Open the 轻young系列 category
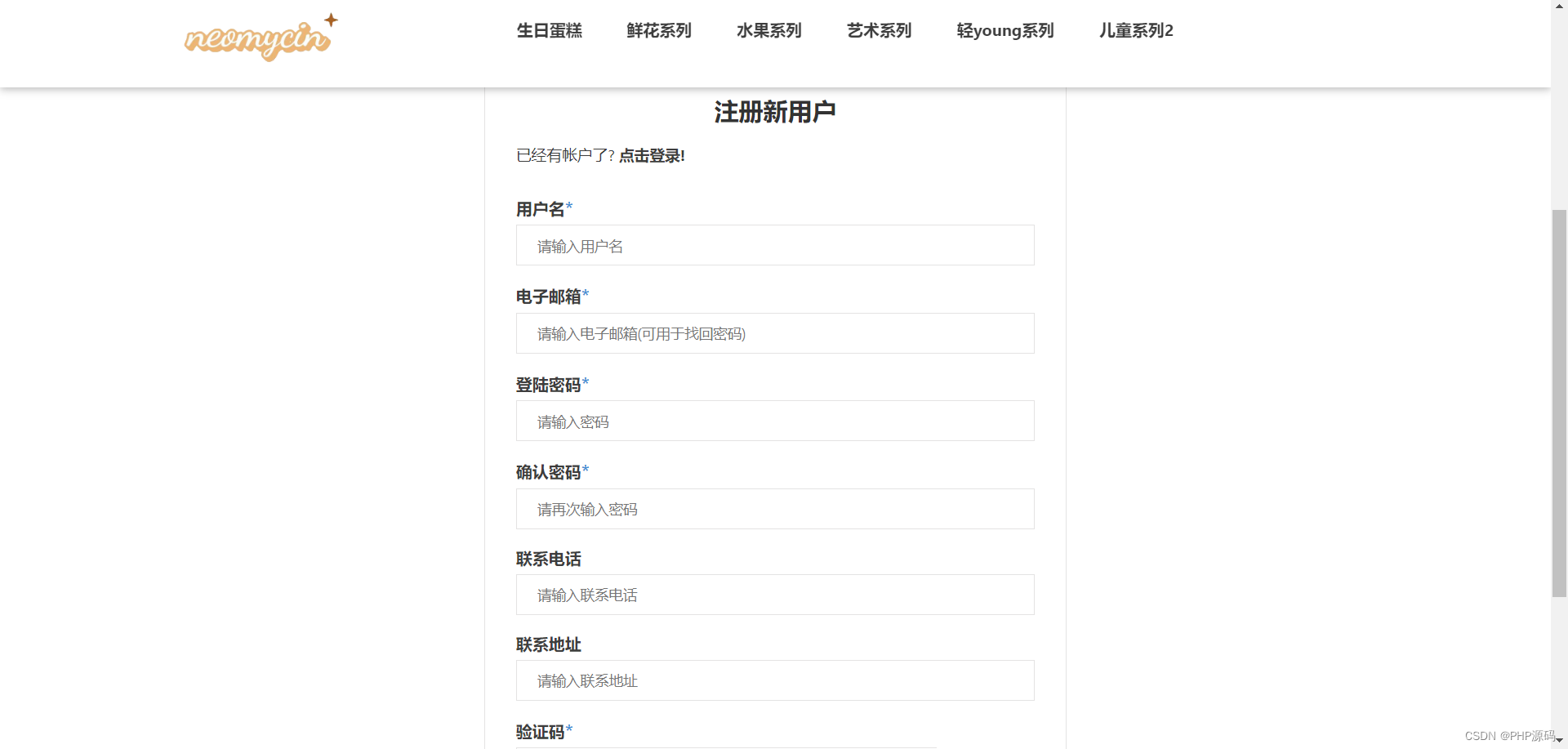Viewport: 1568px width, 749px height. coord(1004,30)
